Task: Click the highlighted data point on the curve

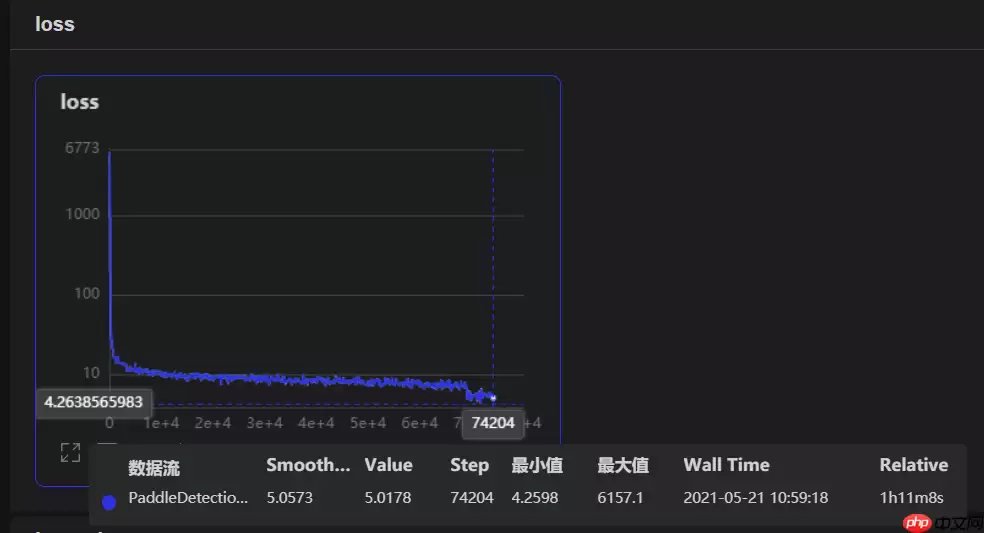Action: coord(492,398)
